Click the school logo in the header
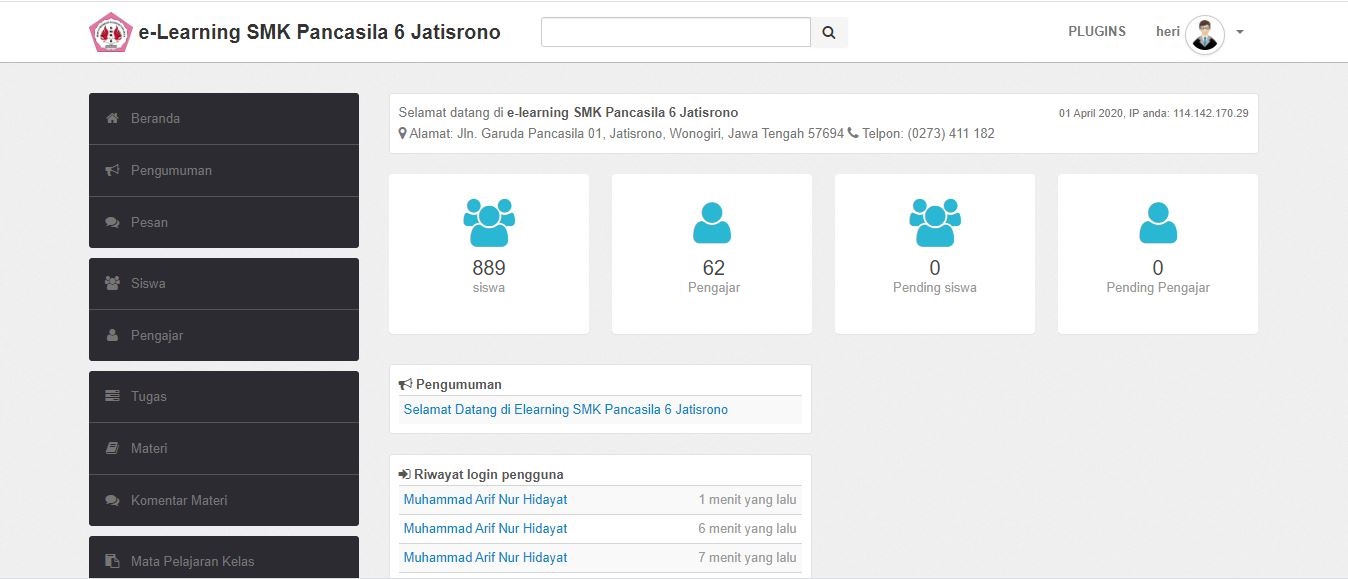The height and width of the screenshot is (579, 1348). click(x=110, y=31)
